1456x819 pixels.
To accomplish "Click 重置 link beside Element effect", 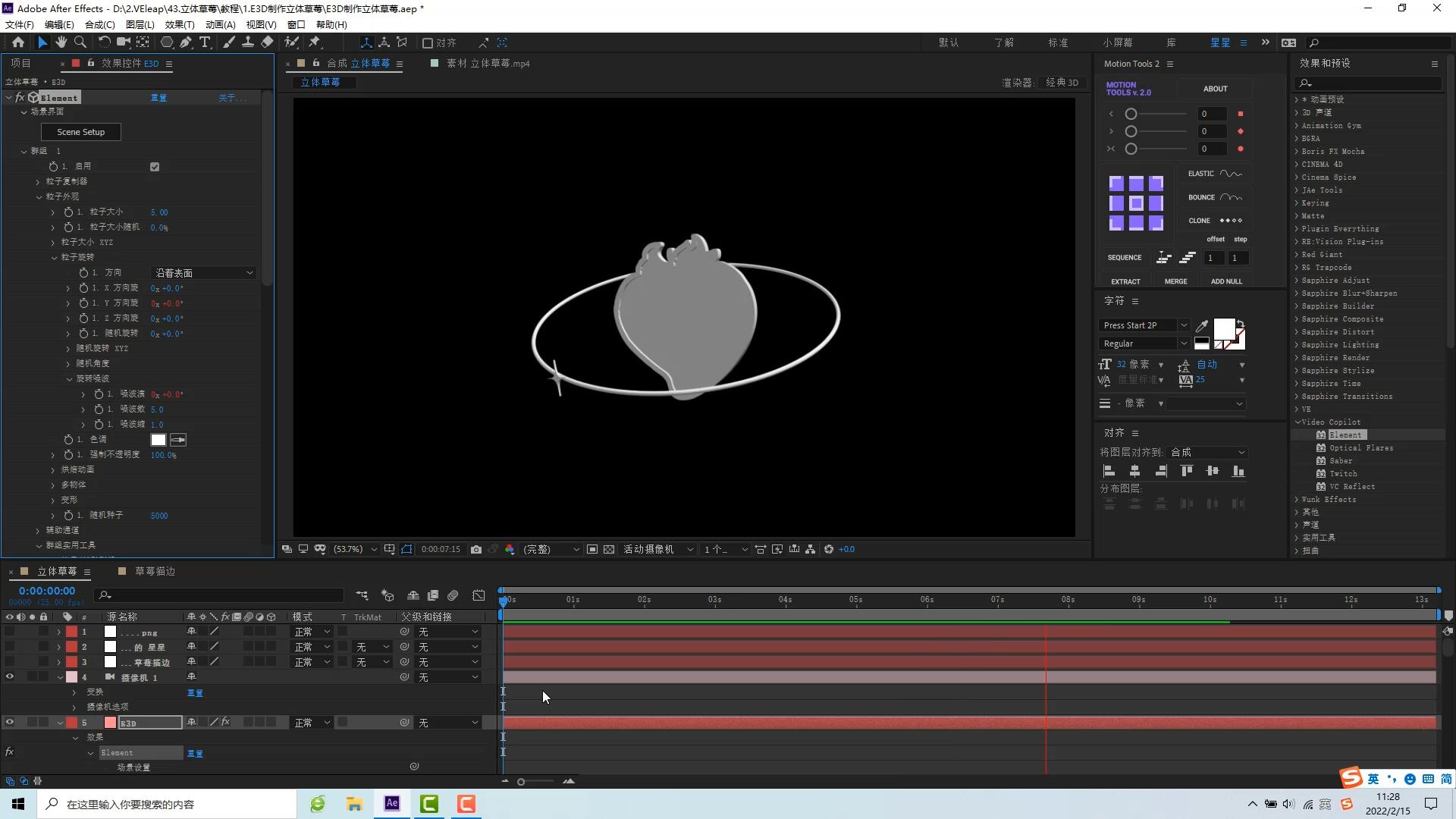I will (x=158, y=98).
